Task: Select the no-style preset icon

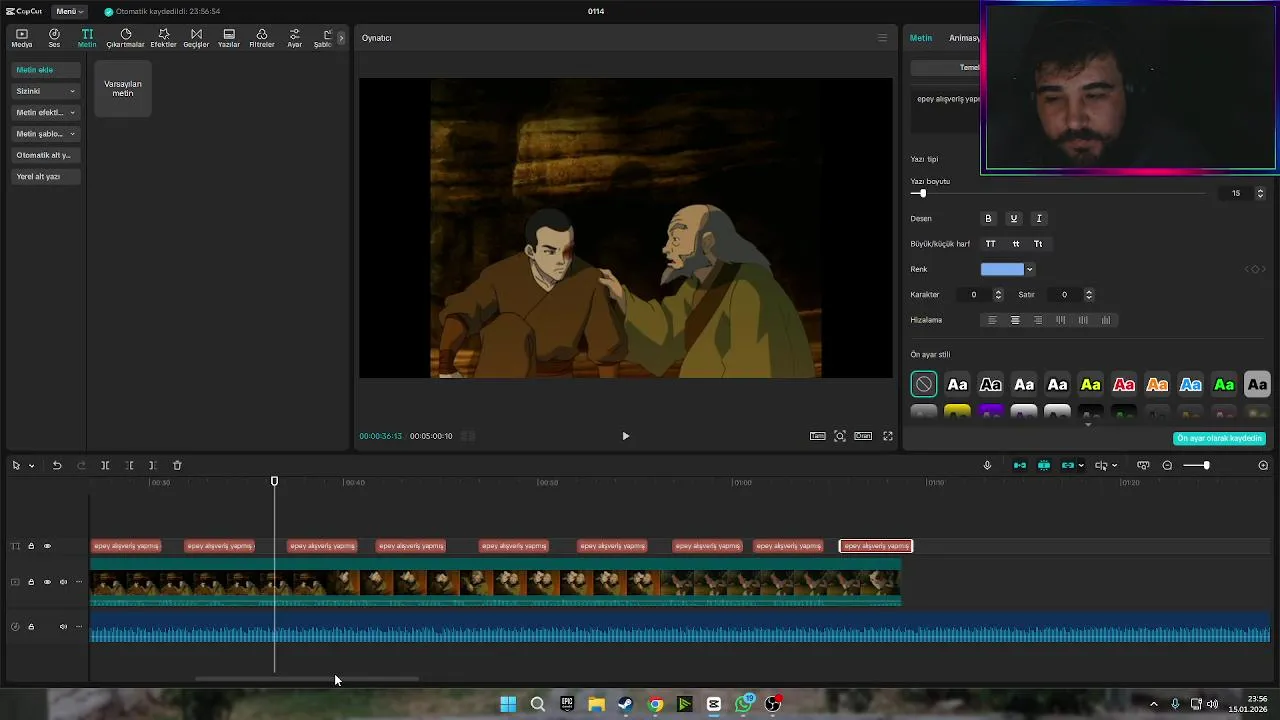Action: pos(924,384)
